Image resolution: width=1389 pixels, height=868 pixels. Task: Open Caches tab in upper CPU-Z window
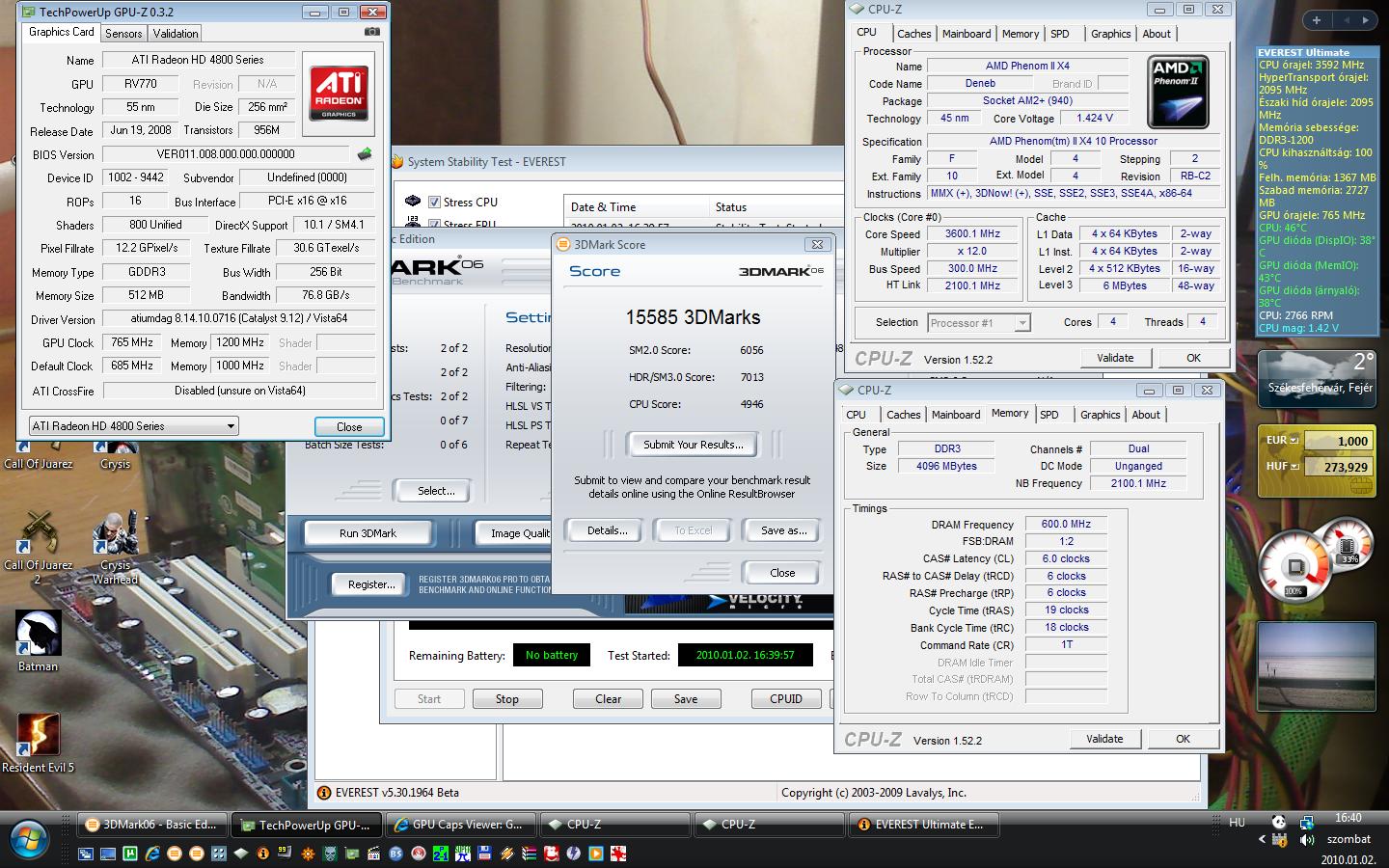[x=913, y=34]
